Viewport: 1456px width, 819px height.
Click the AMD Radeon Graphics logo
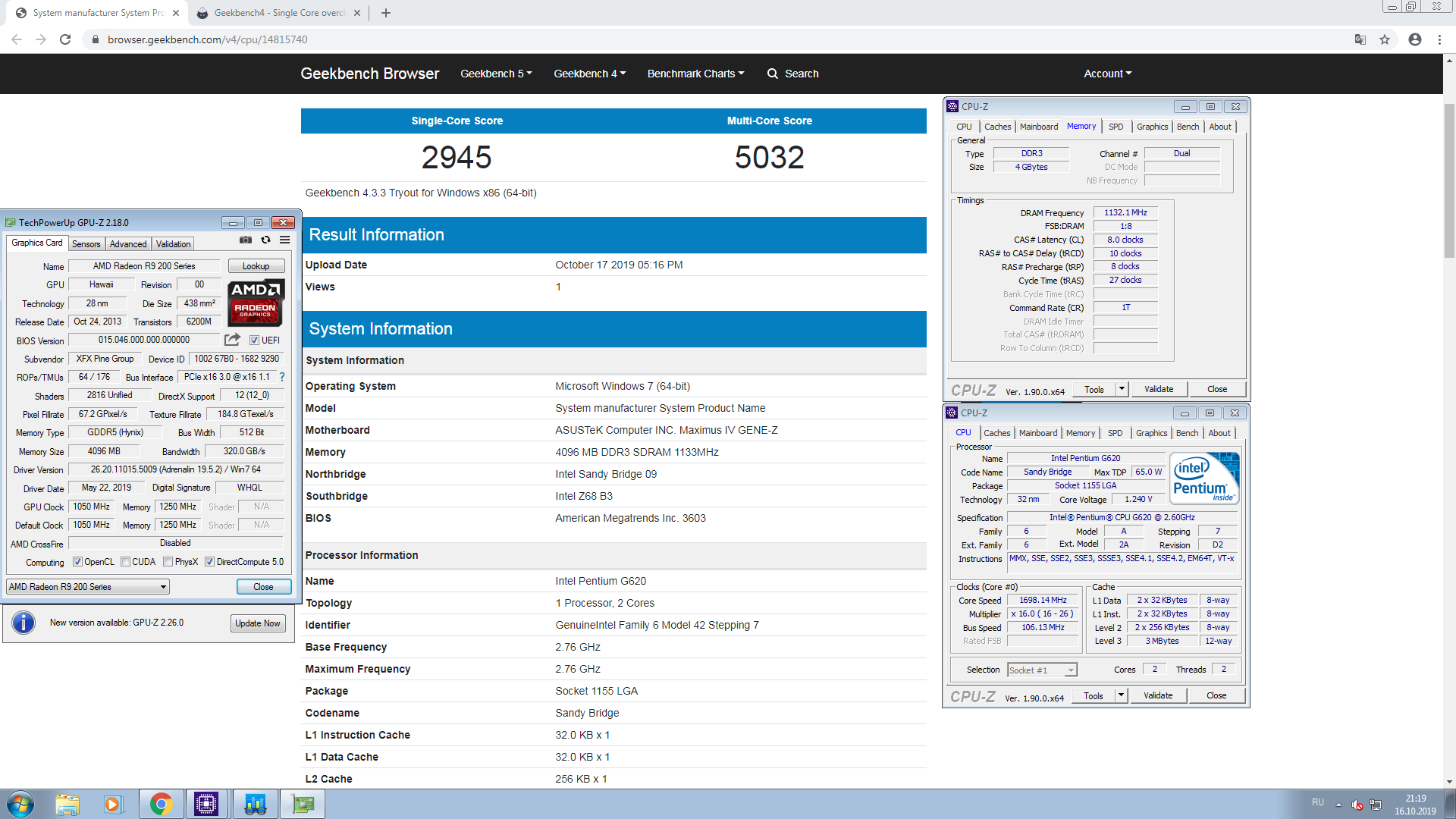point(256,302)
